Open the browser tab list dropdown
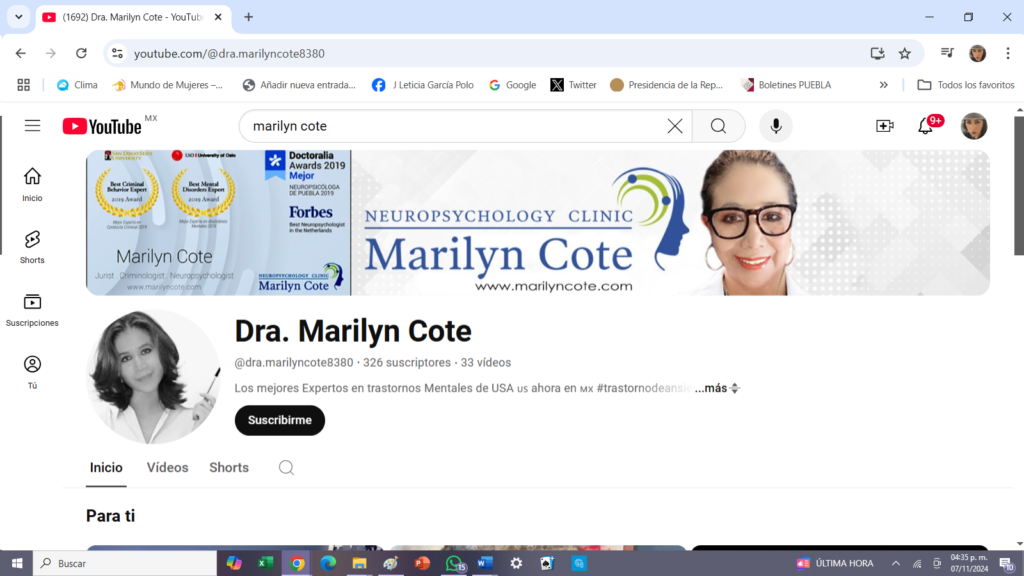1024x576 pixels. pyautogui.click(x=18, y=17)
